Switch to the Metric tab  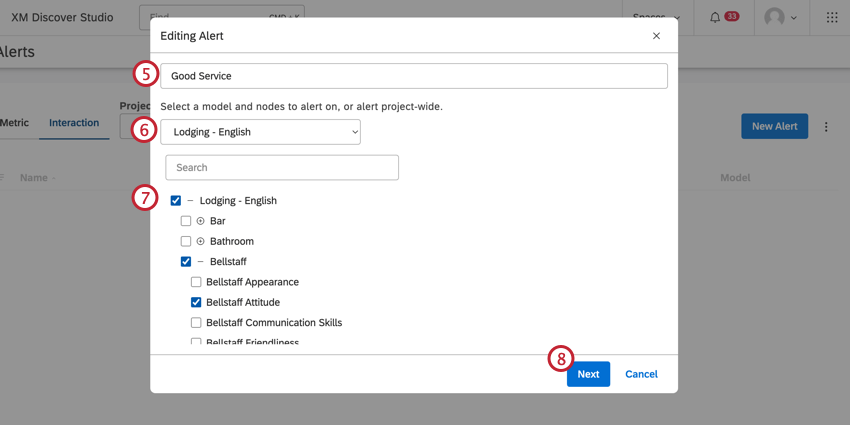(x=14, y=123)
